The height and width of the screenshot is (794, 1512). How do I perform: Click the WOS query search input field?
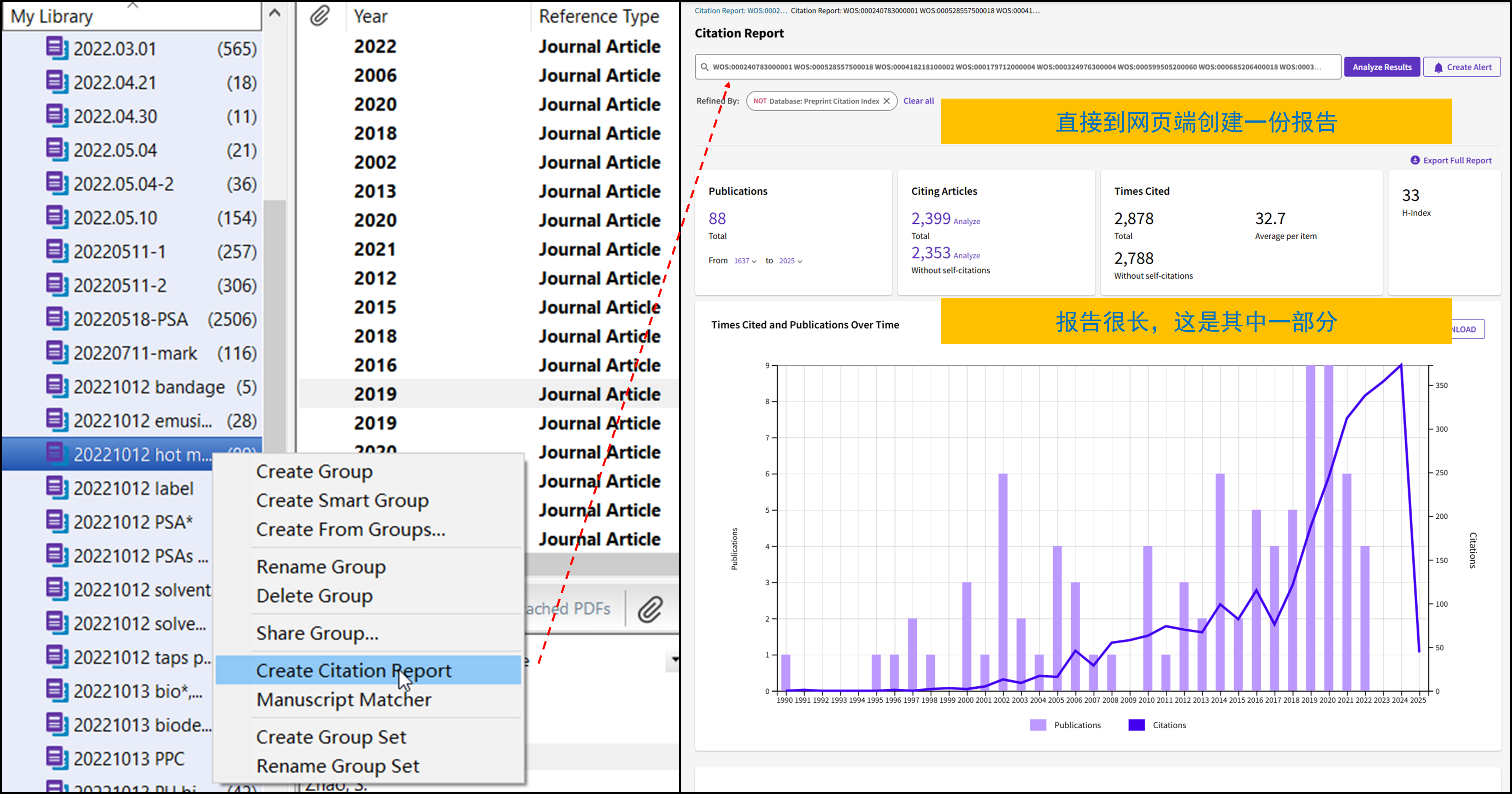1018,67
